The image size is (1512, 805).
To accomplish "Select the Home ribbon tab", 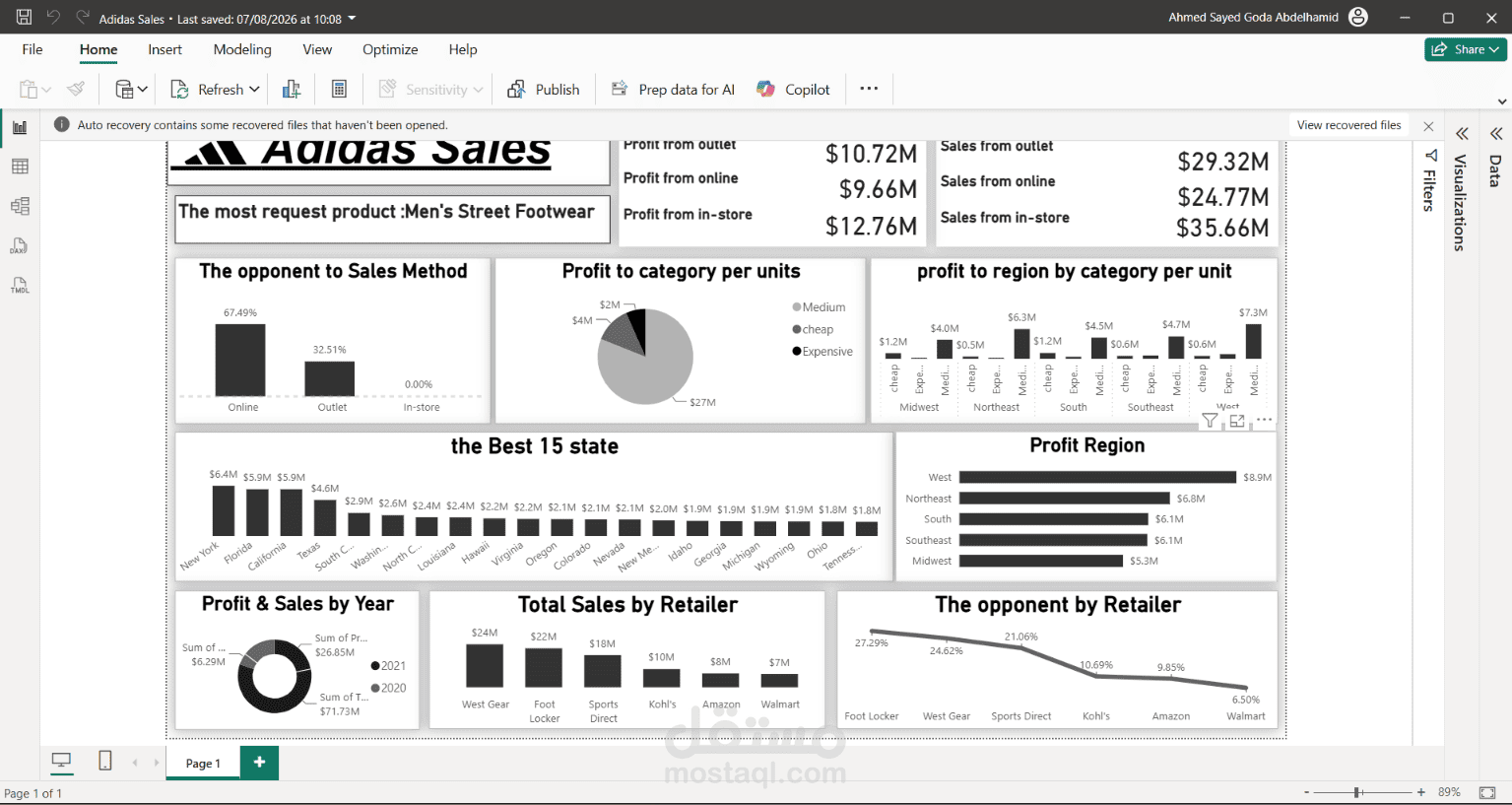I will pyautogui.click(x=99, y=49).
